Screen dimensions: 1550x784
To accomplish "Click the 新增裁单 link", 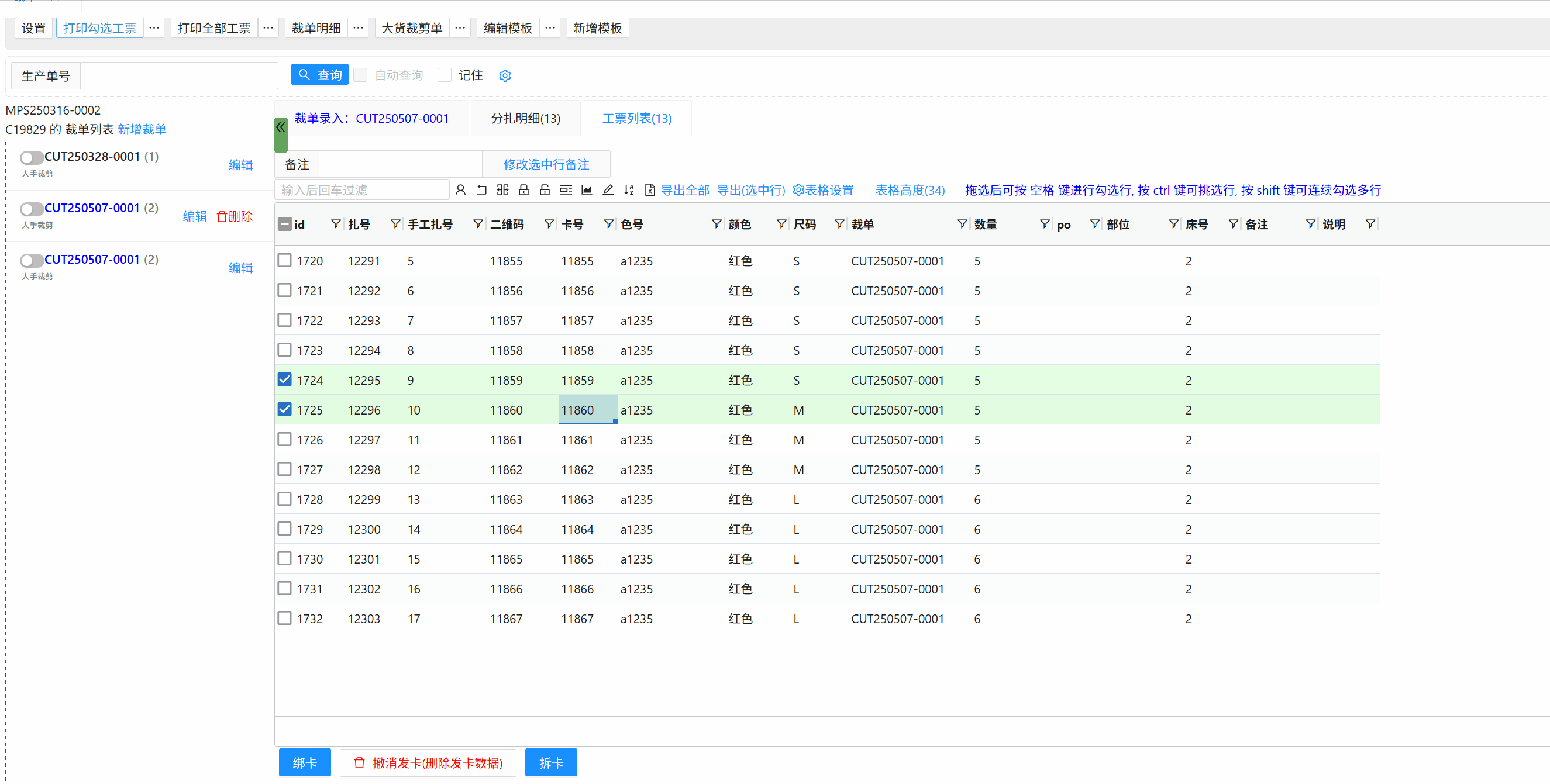I will [x=142, y=129].
